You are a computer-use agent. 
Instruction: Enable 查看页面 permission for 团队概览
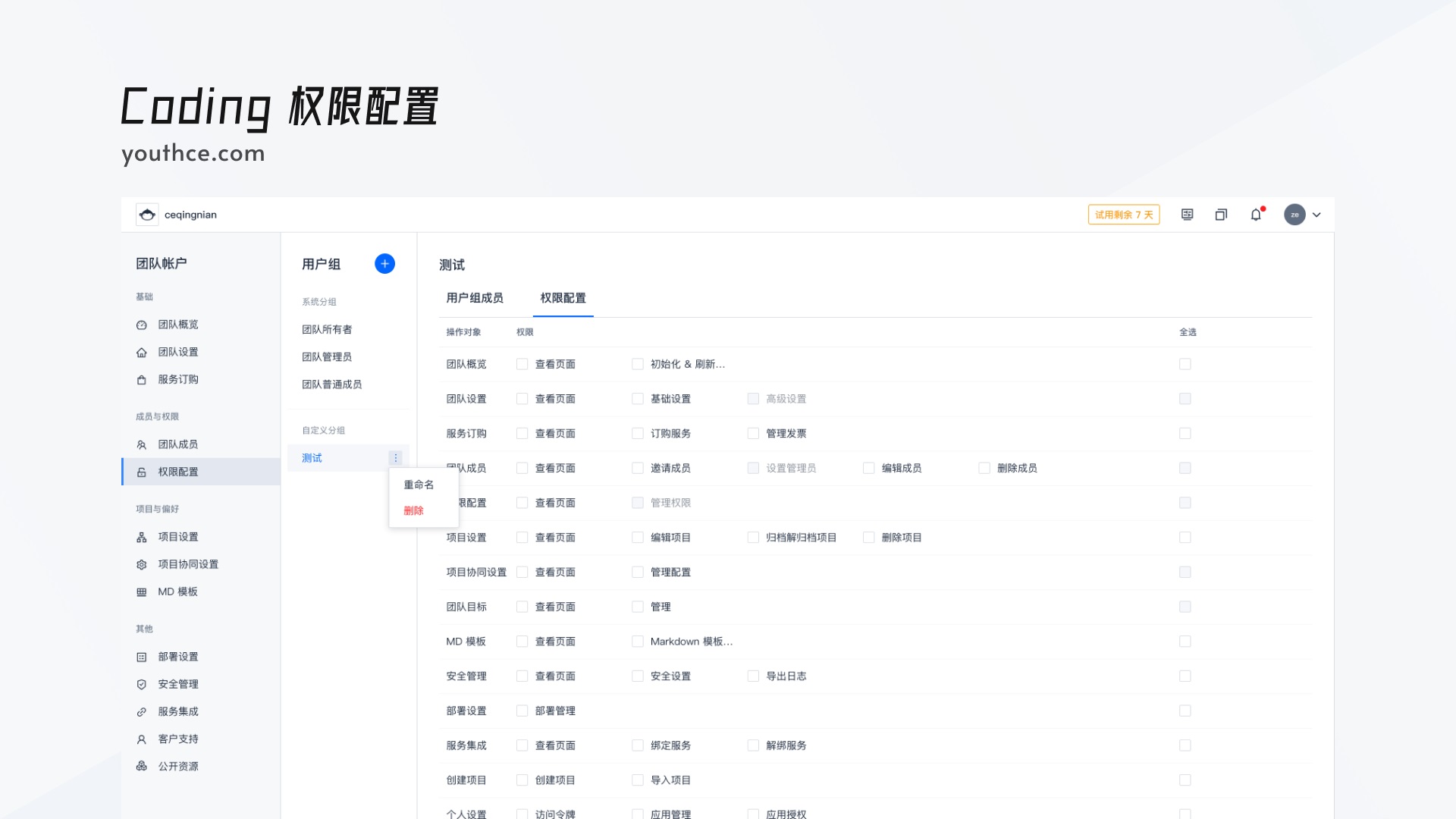point(521,364)
